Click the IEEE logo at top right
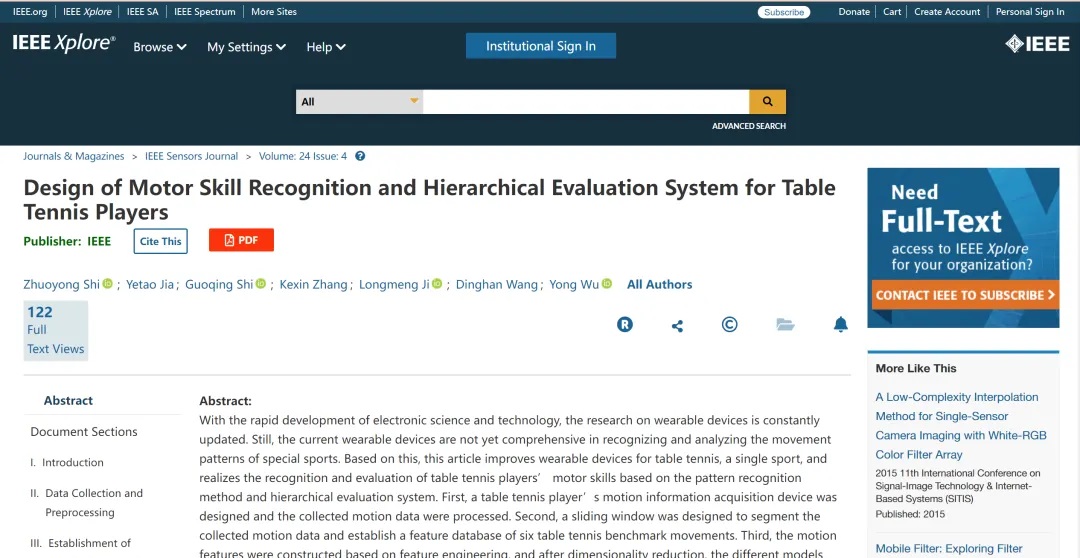The width and height of the screenshot is (1080, 558). pos(1036,44)
